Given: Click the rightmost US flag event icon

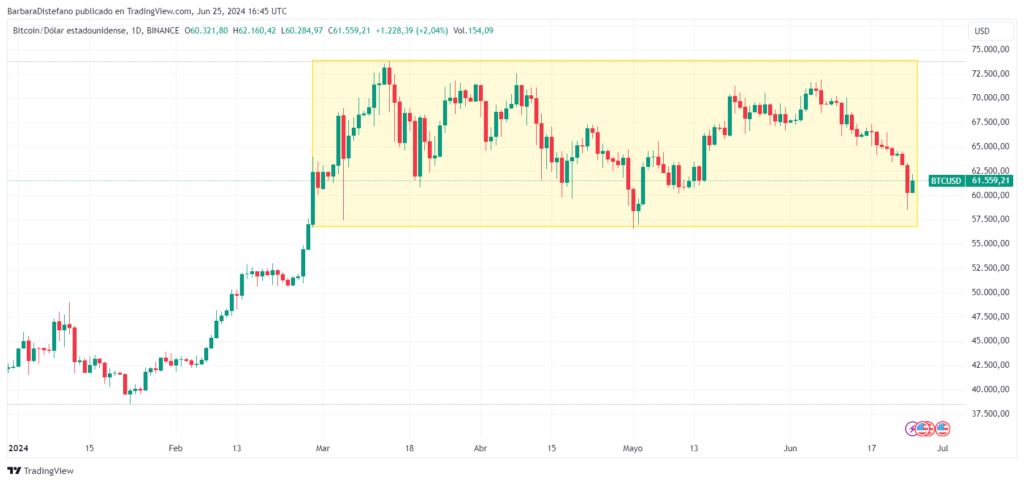Looking at the screenshot, I should click(x=942, y=428).
